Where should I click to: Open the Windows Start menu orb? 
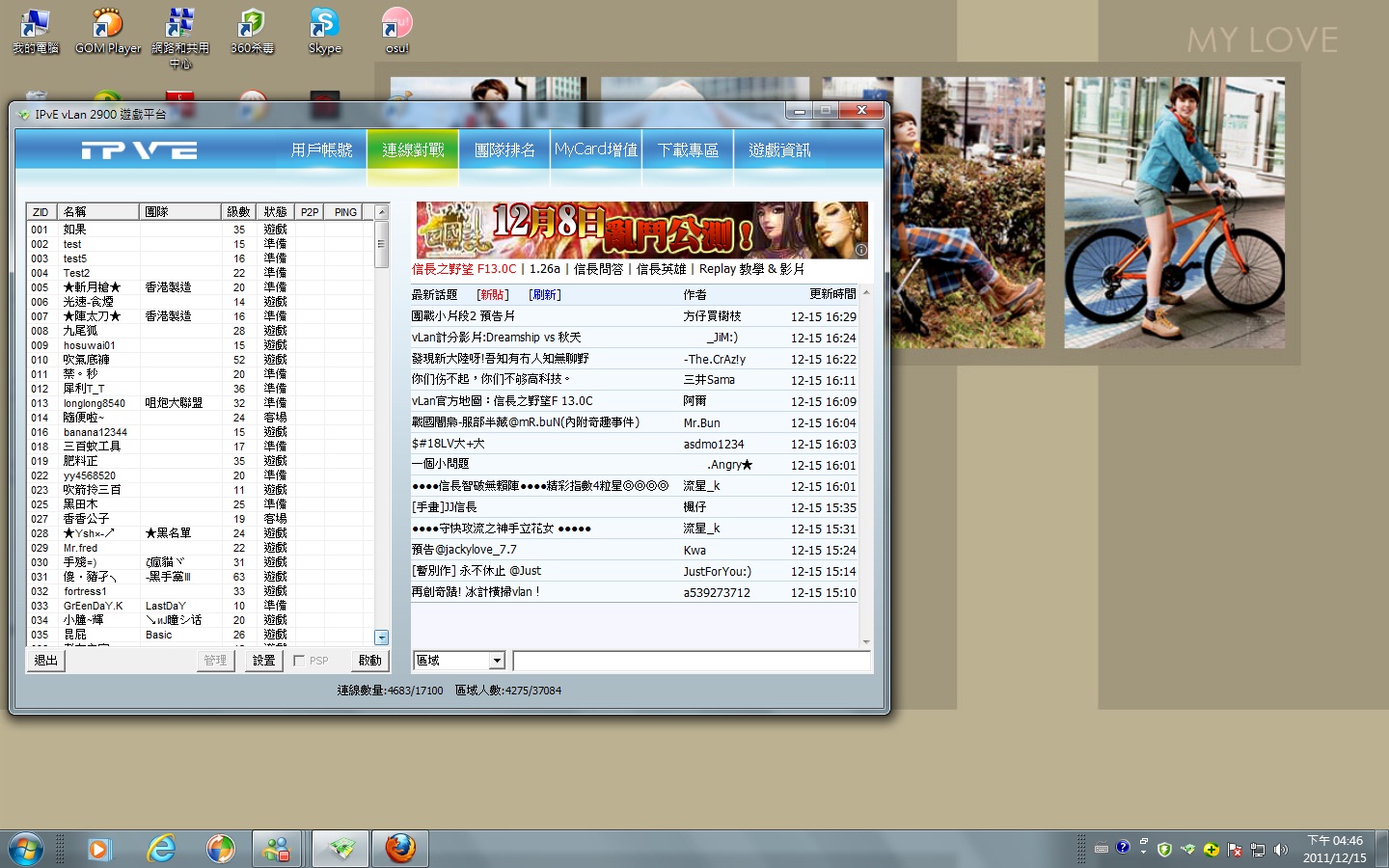coord(26,850)
